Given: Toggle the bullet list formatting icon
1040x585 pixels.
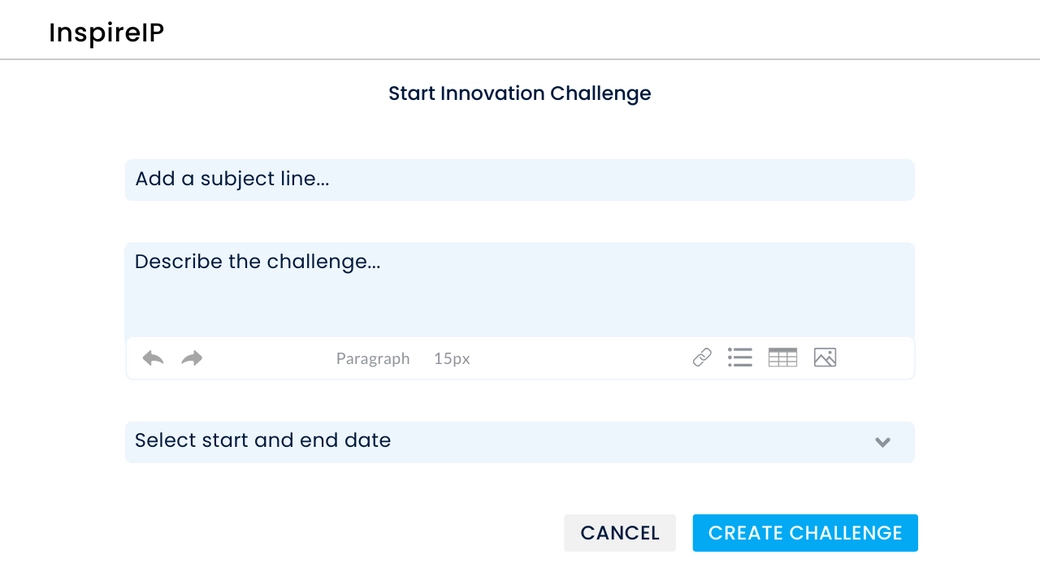Looking at the screenshot, I should tap(740, 358).
